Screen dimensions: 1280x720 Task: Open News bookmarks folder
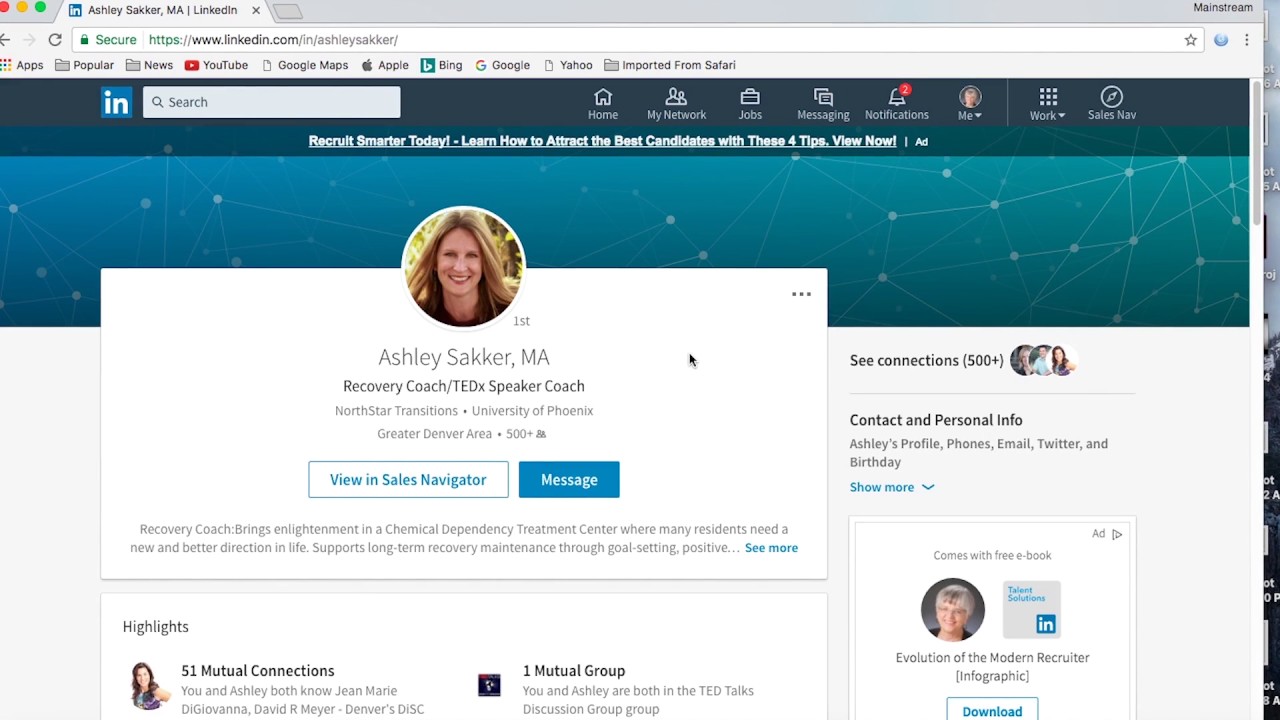coord(150,65)
